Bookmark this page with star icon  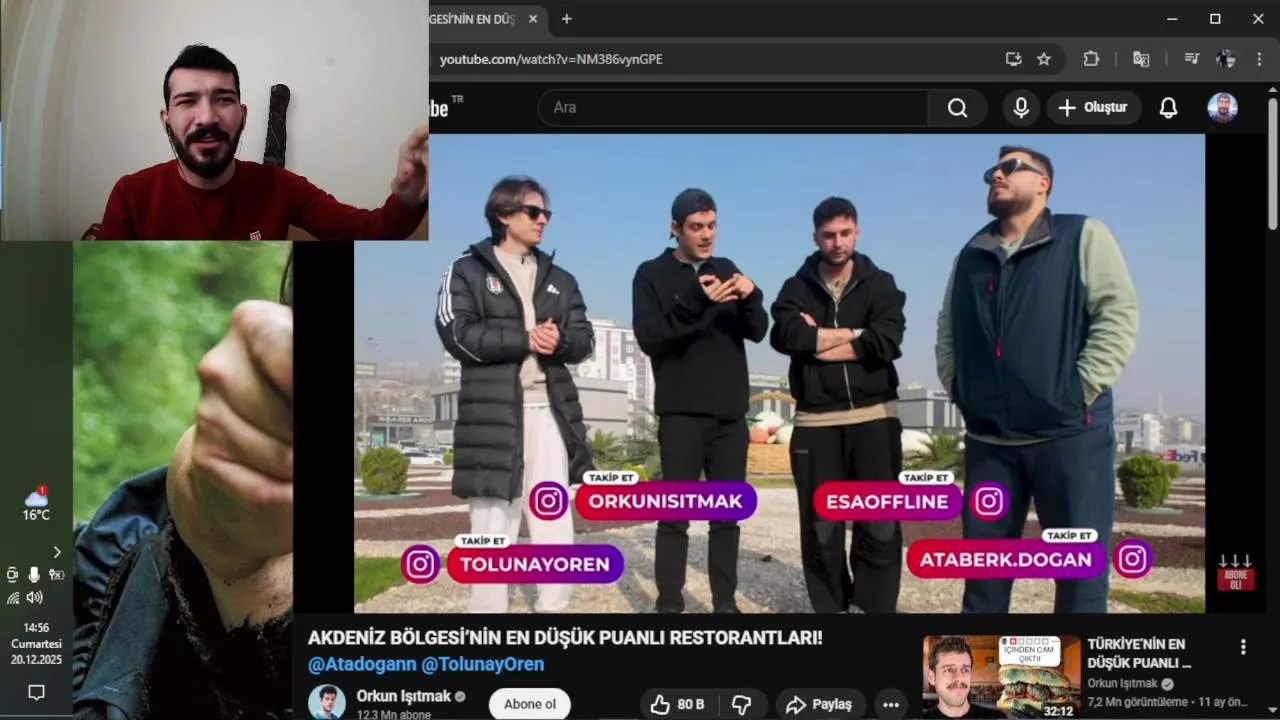[x=1044, y=59]
